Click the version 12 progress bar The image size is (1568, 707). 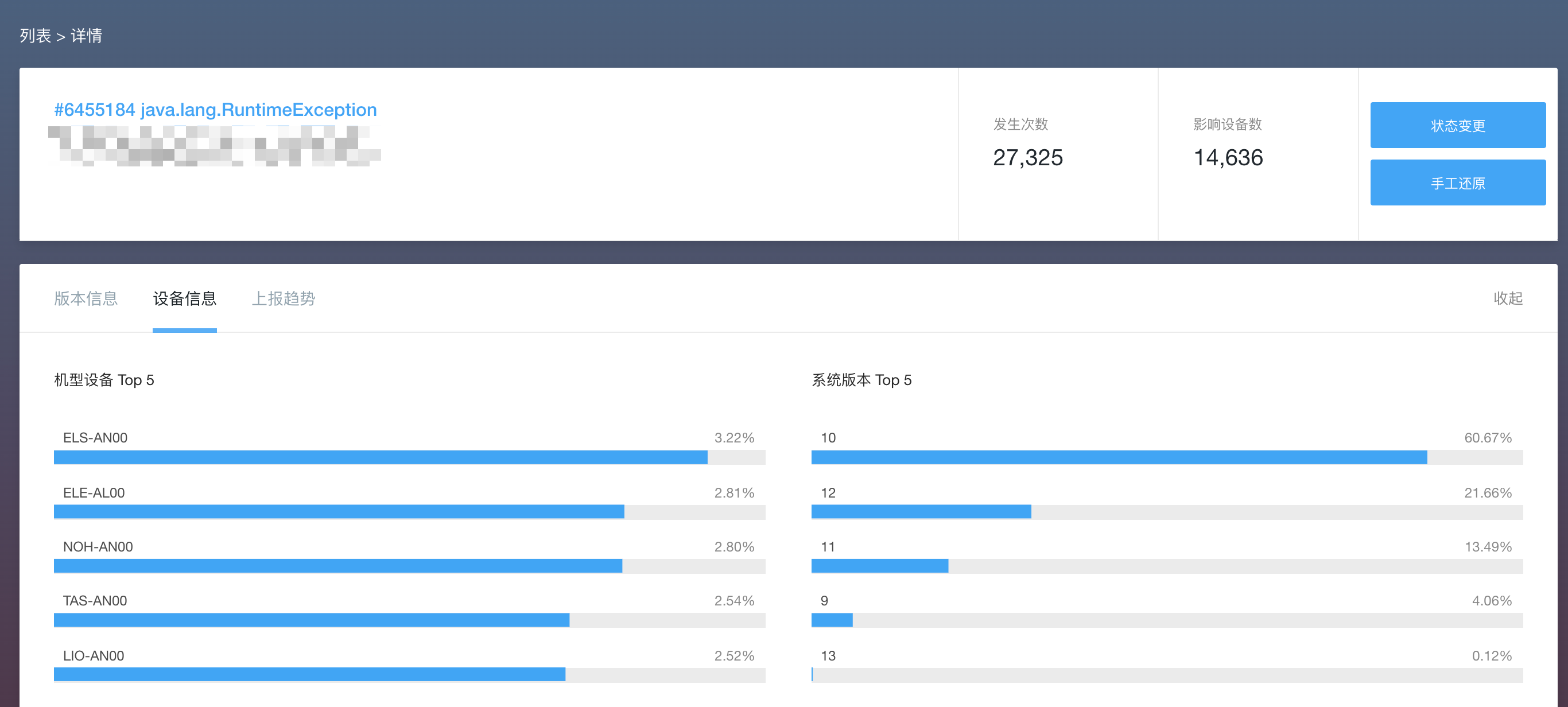click(1167, 512)
